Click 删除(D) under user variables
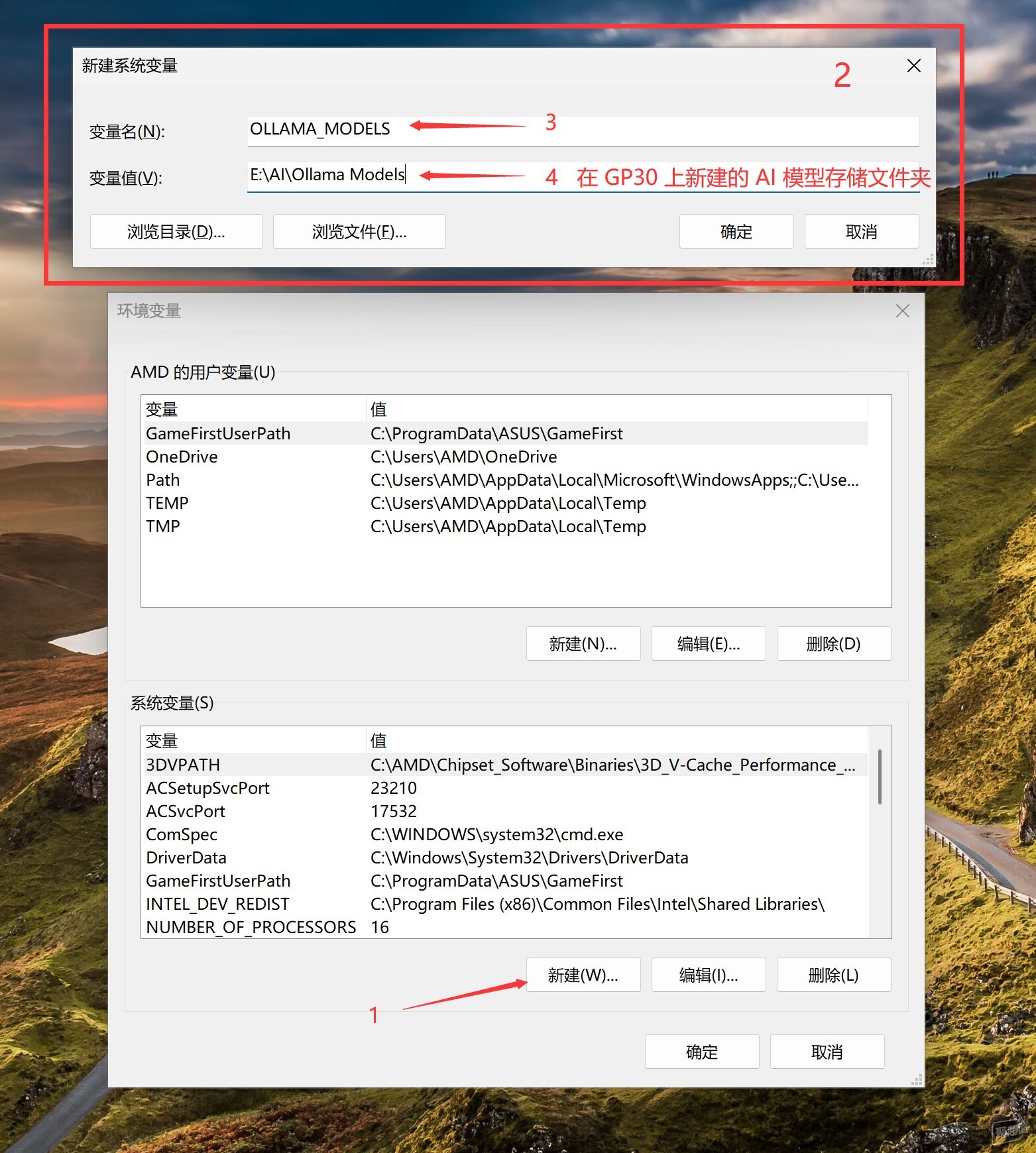The image size is (1036, 1153). pyautogui.click(x=834, y=643)
